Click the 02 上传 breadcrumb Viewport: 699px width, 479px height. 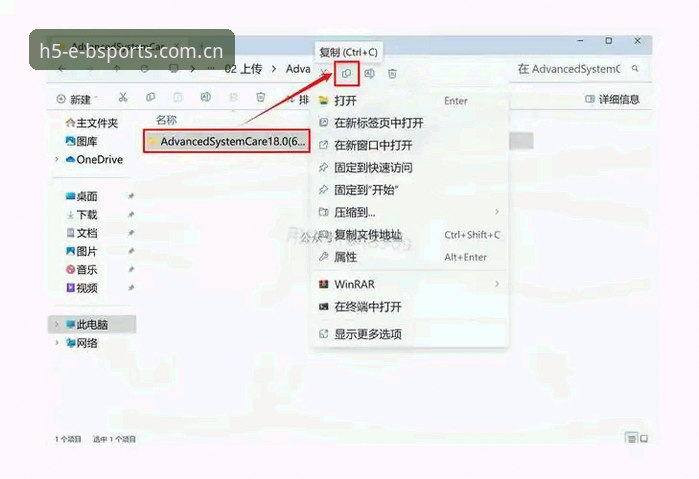pyautogui.click(x=243, y=69)
